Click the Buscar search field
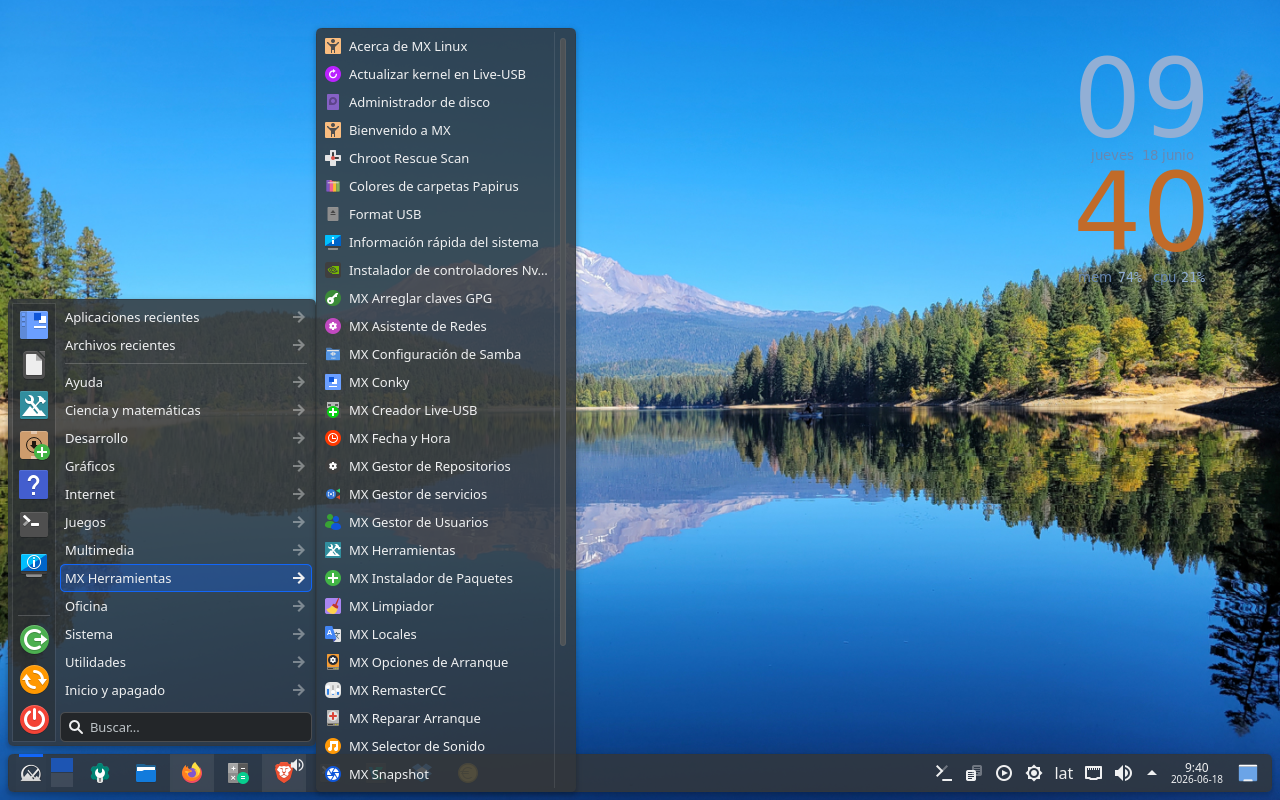The image size is (1280, 800). point(186,727)
